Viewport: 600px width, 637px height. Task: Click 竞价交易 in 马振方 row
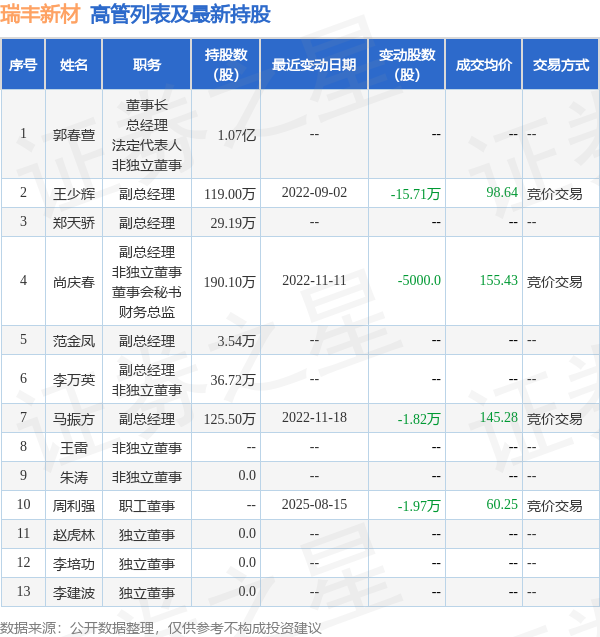555,418
